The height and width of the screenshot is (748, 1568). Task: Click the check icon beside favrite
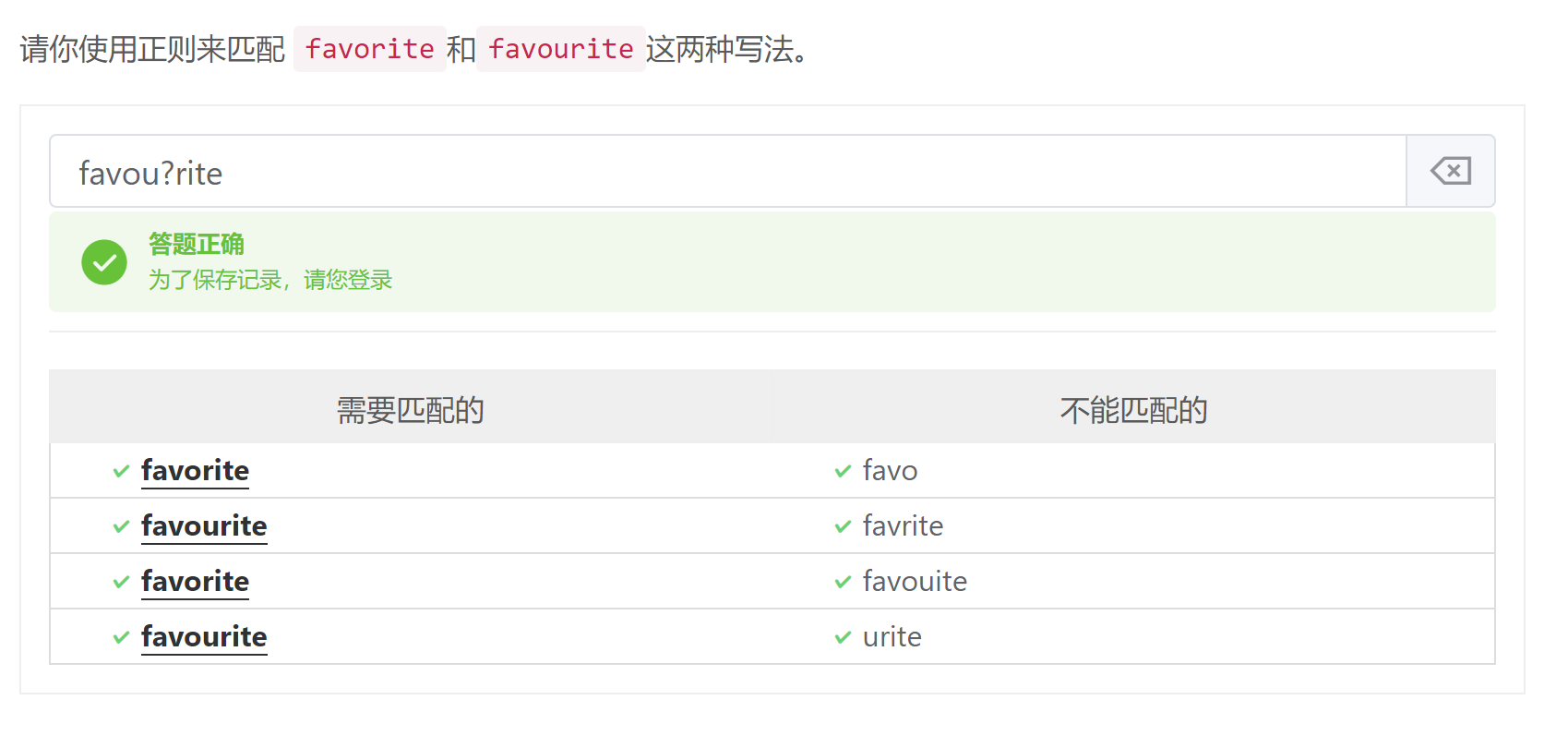point(843,526)
